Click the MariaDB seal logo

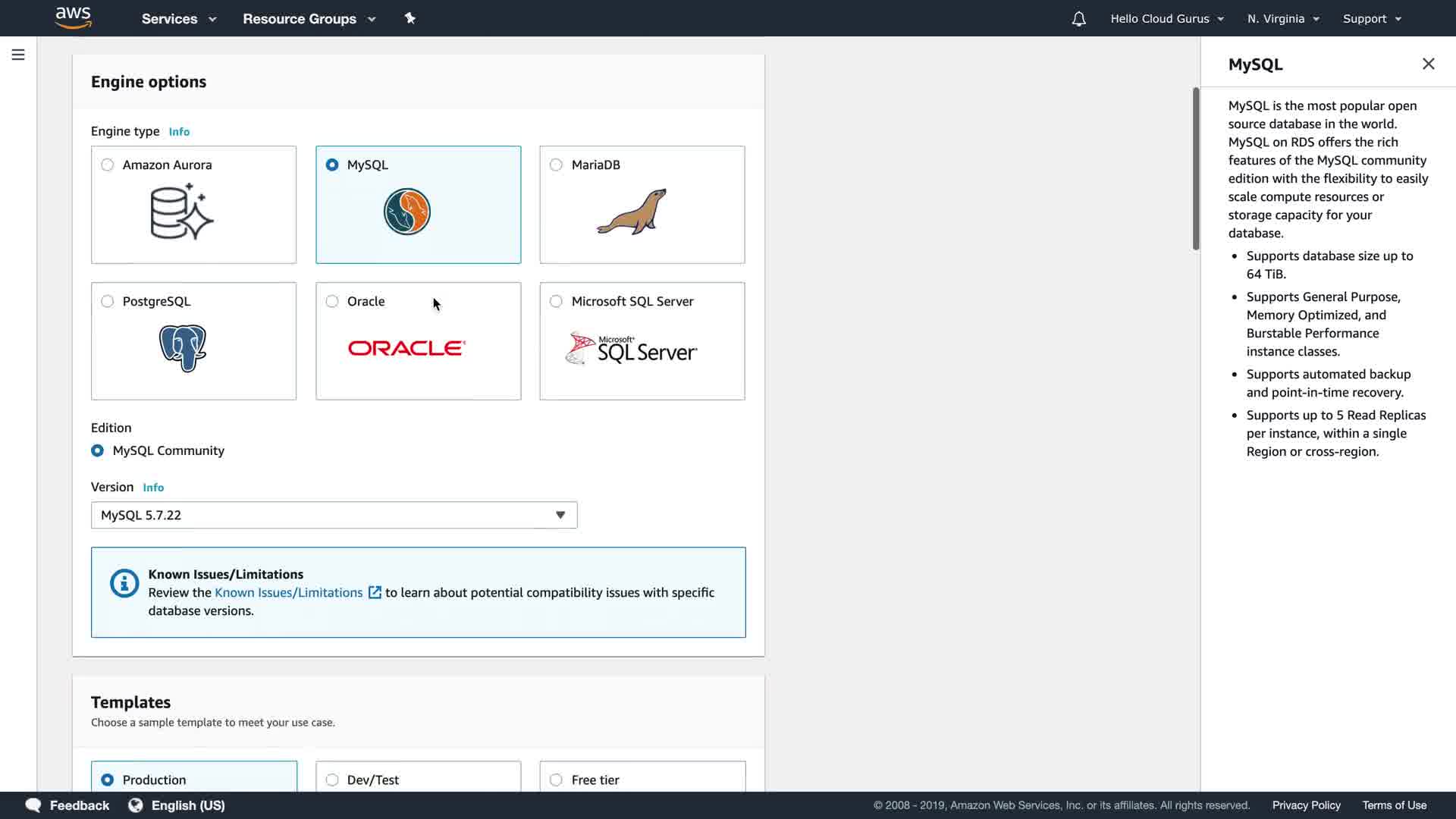pyautogui.click(x=632, y=212)
